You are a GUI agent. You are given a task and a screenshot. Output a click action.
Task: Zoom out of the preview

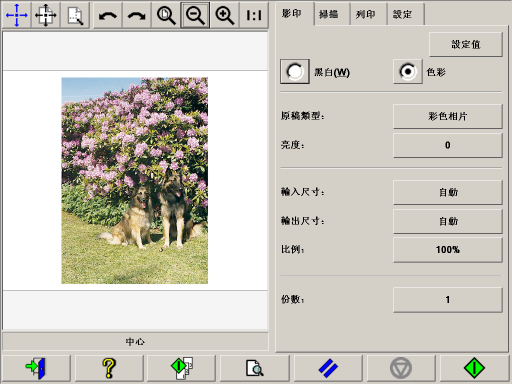tap(195, 15)
